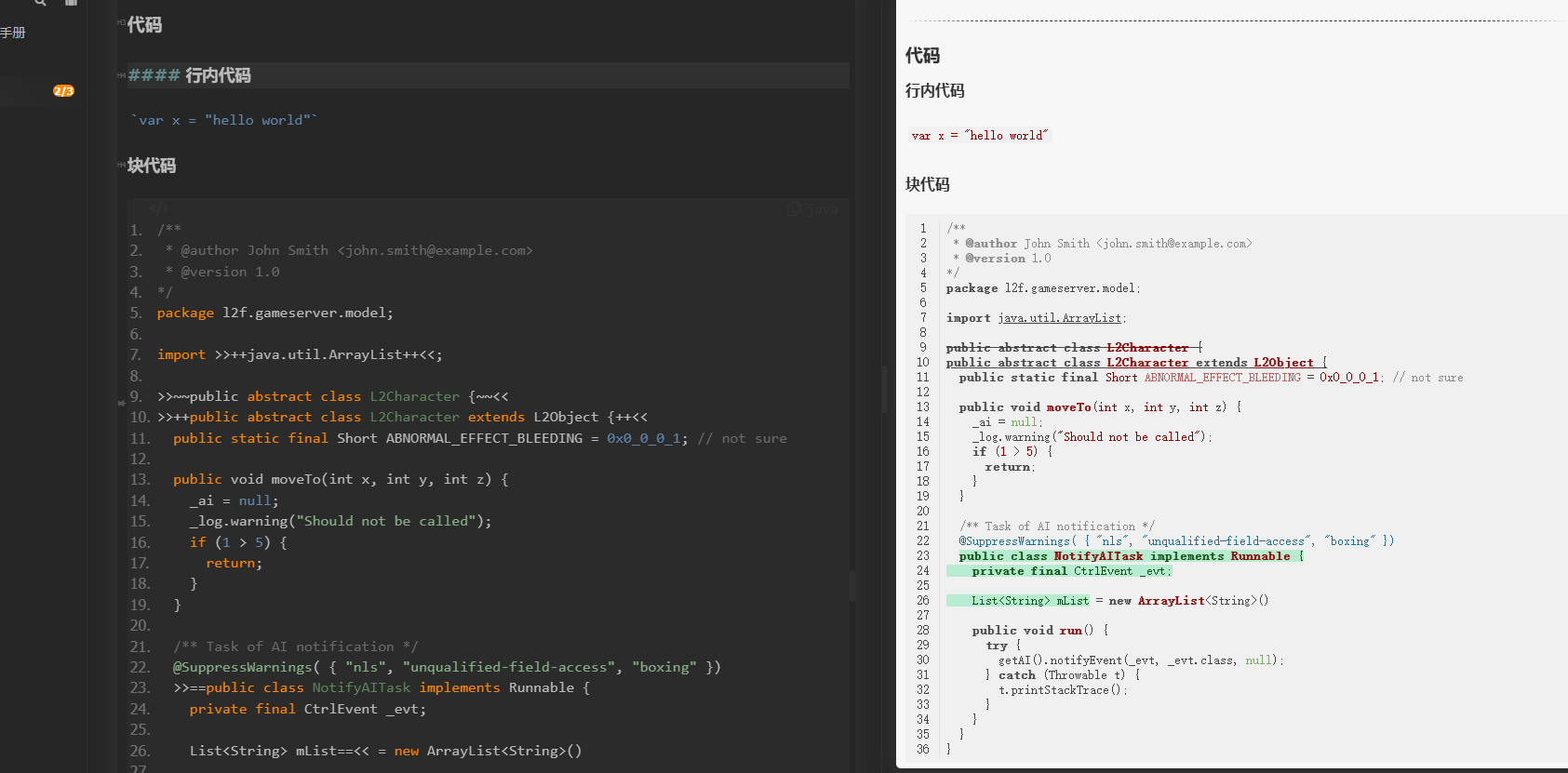The height and width of the screenshot is (773, 1568).
Task: Click the 代码 heading in preview pane
Action: (922, 56)
